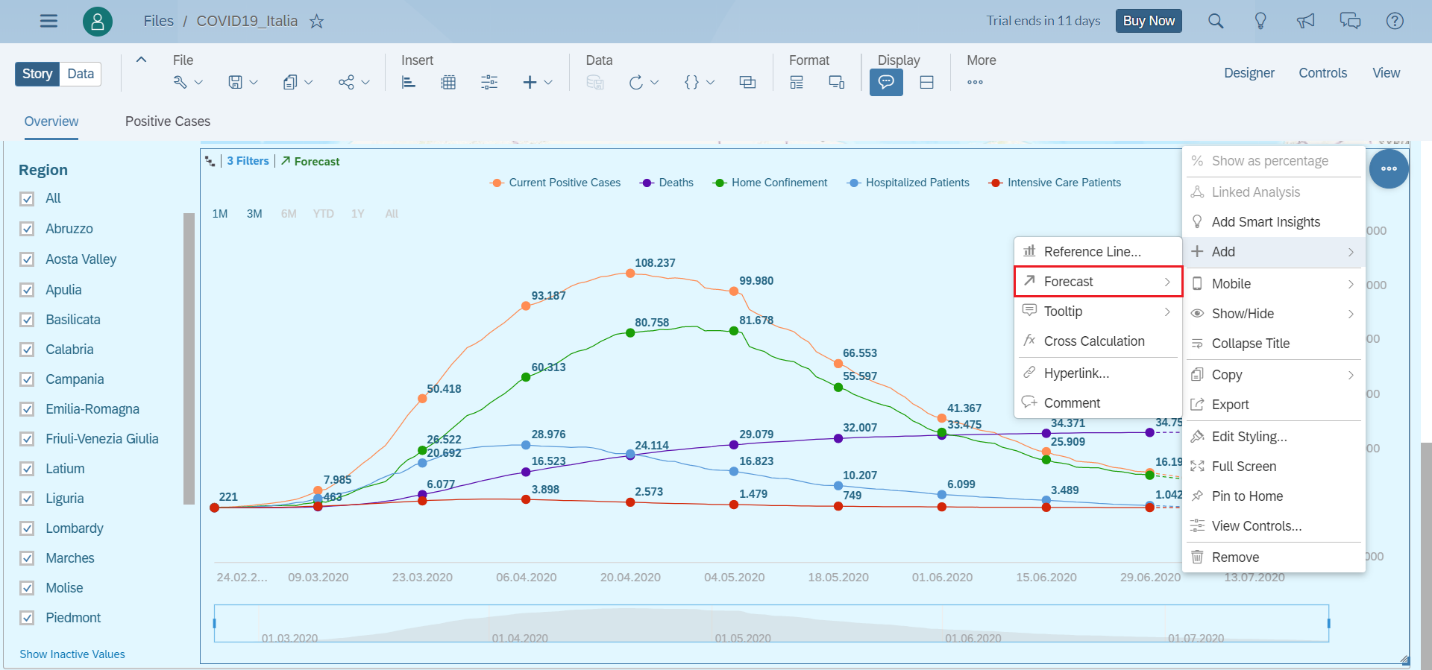Viewport: 1432px width, 670px height.
Task: Open the question mark help icon
Action: click(x=1395, y=21)
